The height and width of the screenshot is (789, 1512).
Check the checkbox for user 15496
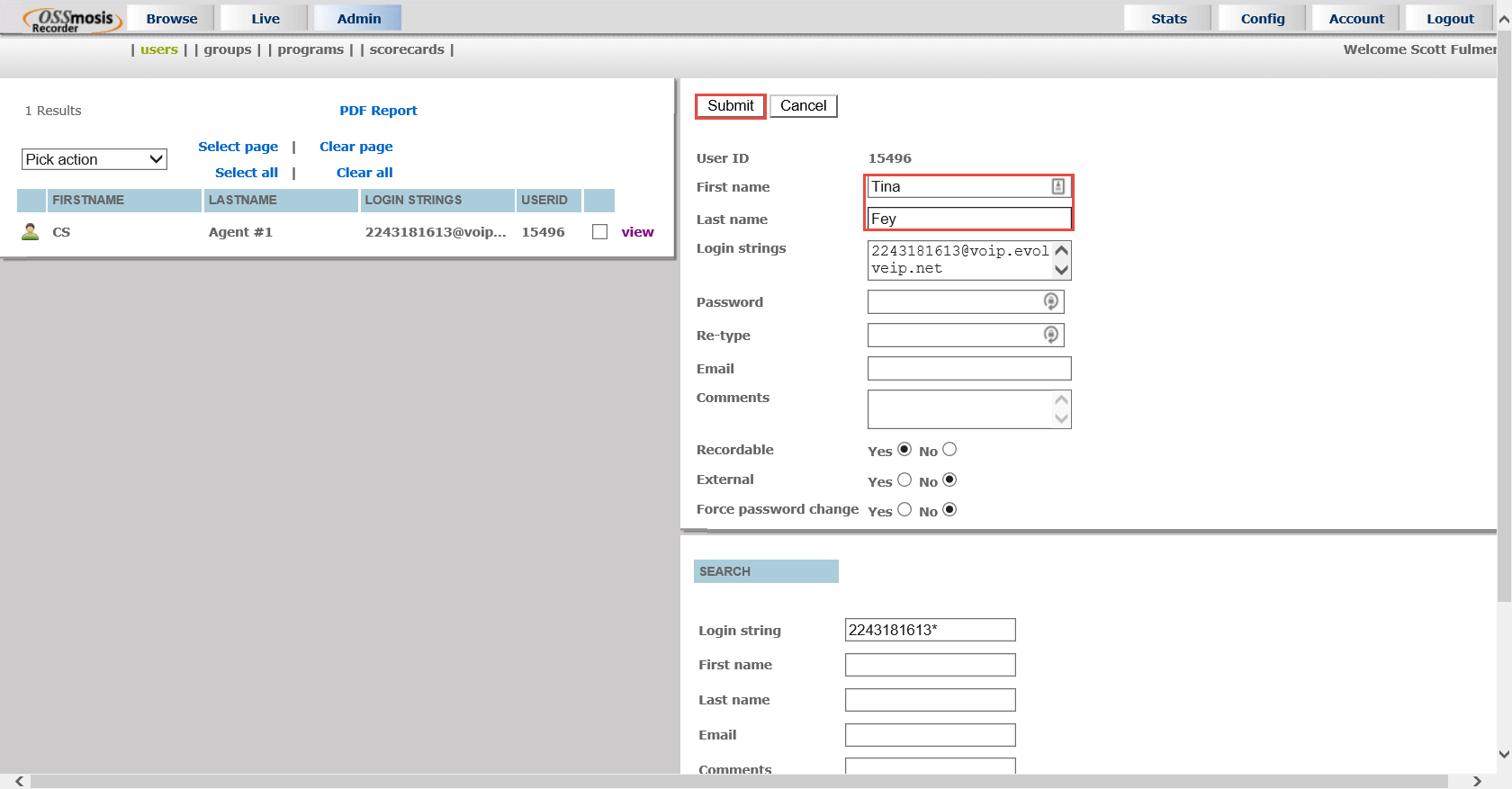click(599, 232)
